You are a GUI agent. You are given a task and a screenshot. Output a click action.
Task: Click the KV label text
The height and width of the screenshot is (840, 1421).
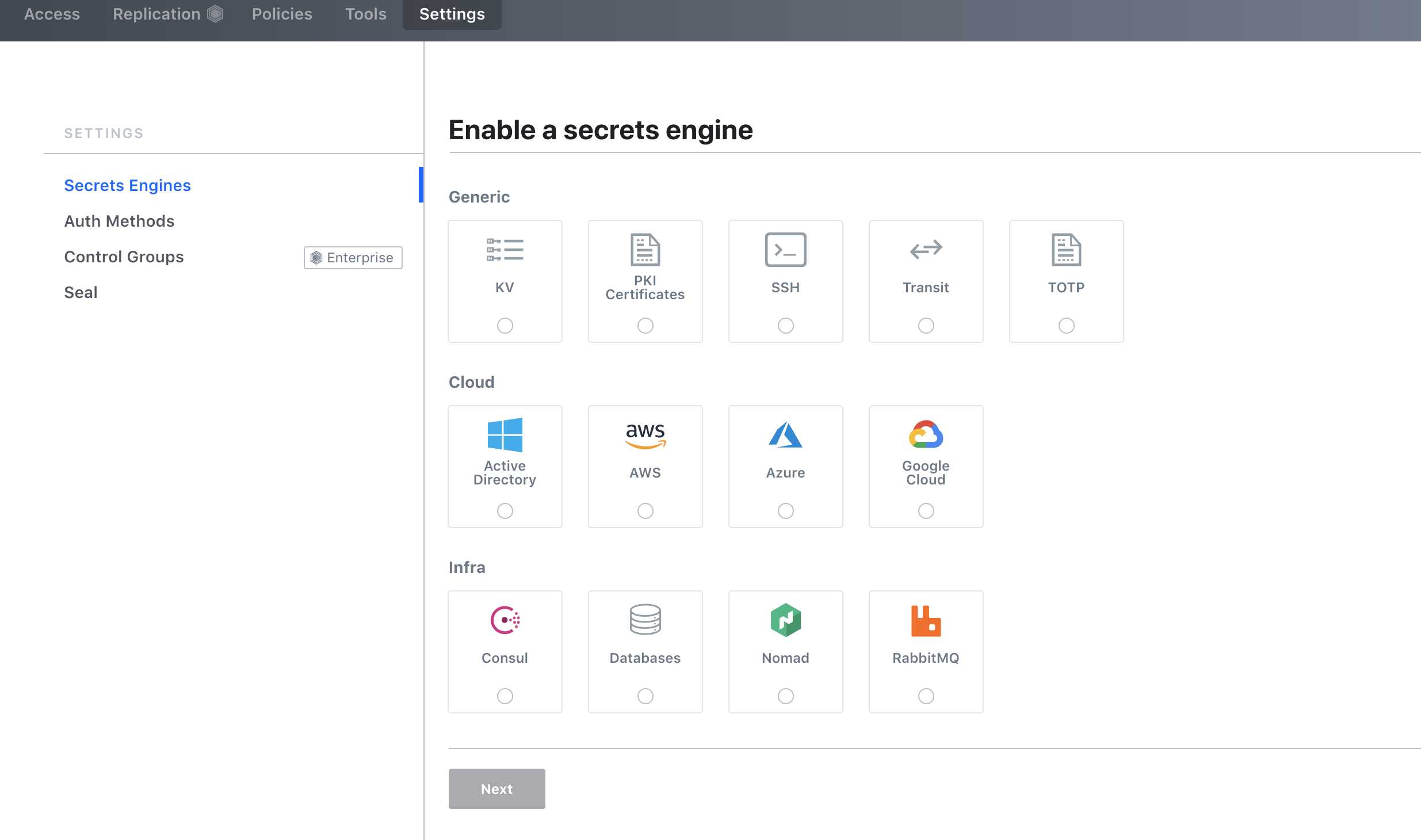point(505,288)
